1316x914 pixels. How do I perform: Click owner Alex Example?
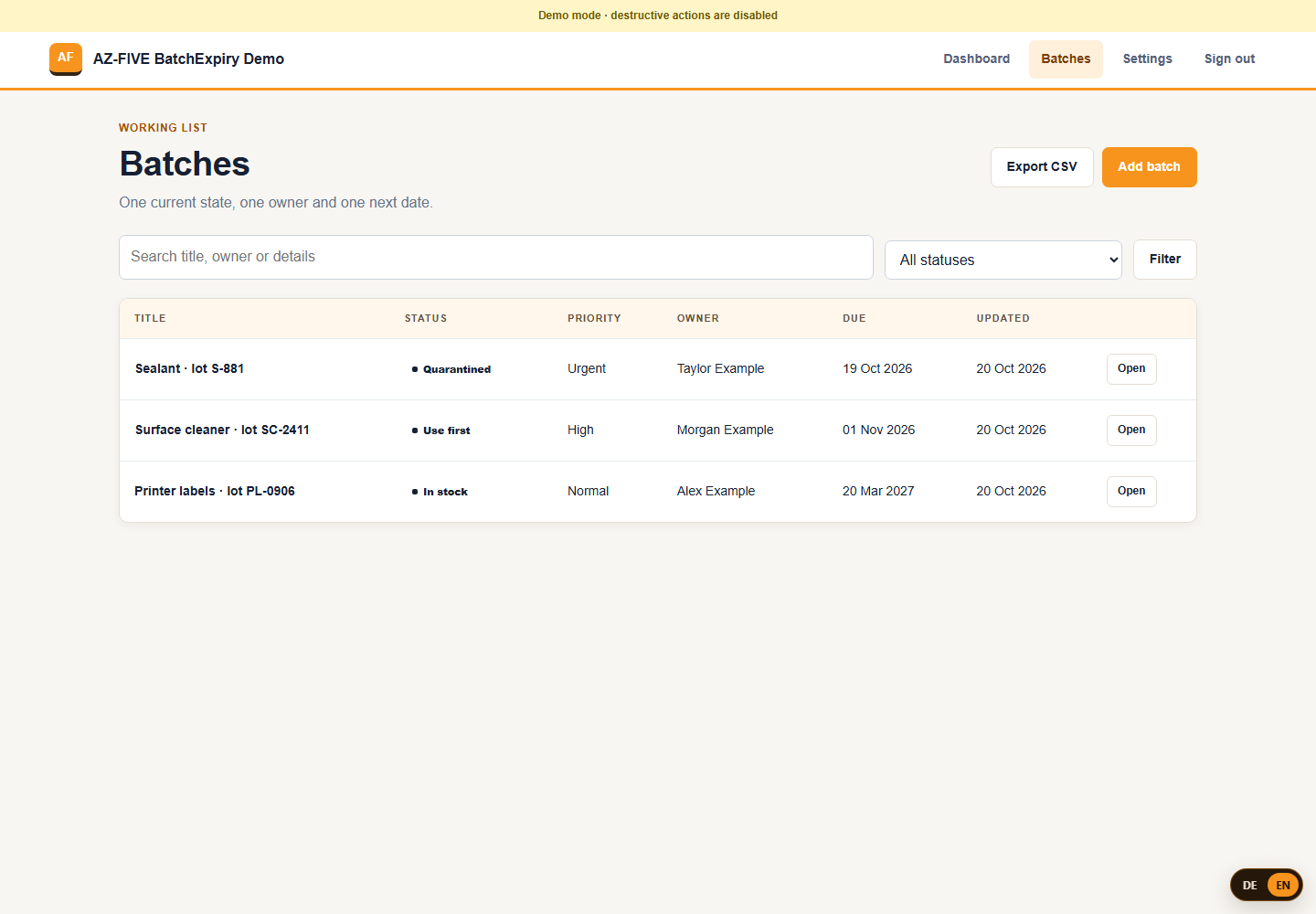click(x=716, y=492)
